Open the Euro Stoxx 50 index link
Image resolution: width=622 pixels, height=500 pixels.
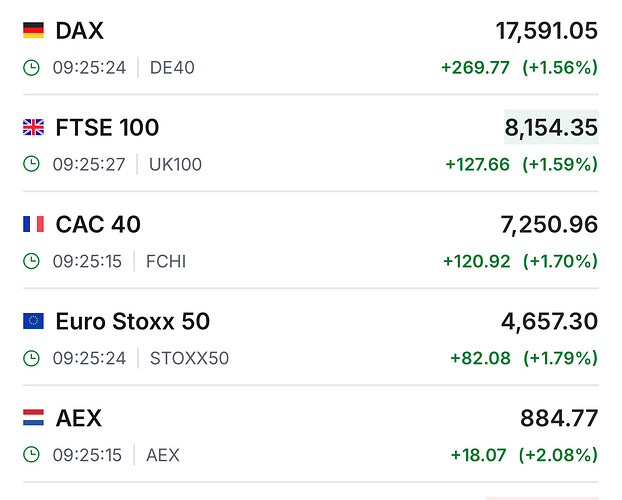coord(133,322)
